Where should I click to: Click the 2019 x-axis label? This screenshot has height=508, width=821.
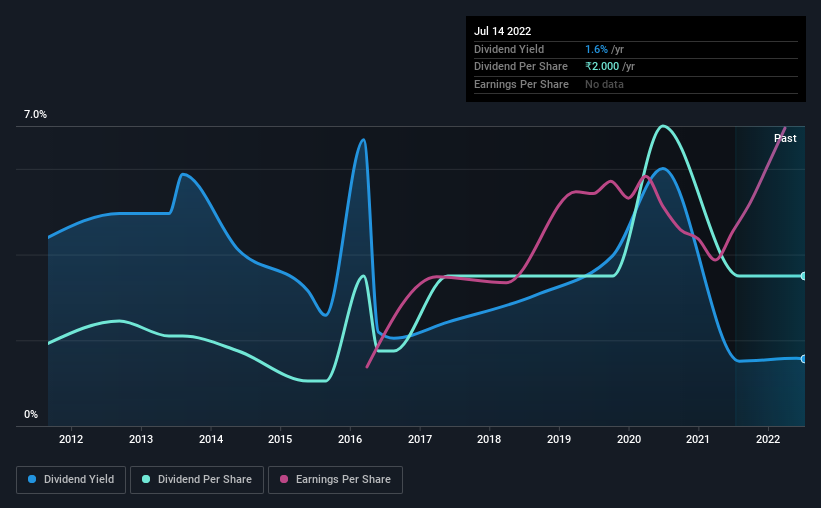pos(559,439)
